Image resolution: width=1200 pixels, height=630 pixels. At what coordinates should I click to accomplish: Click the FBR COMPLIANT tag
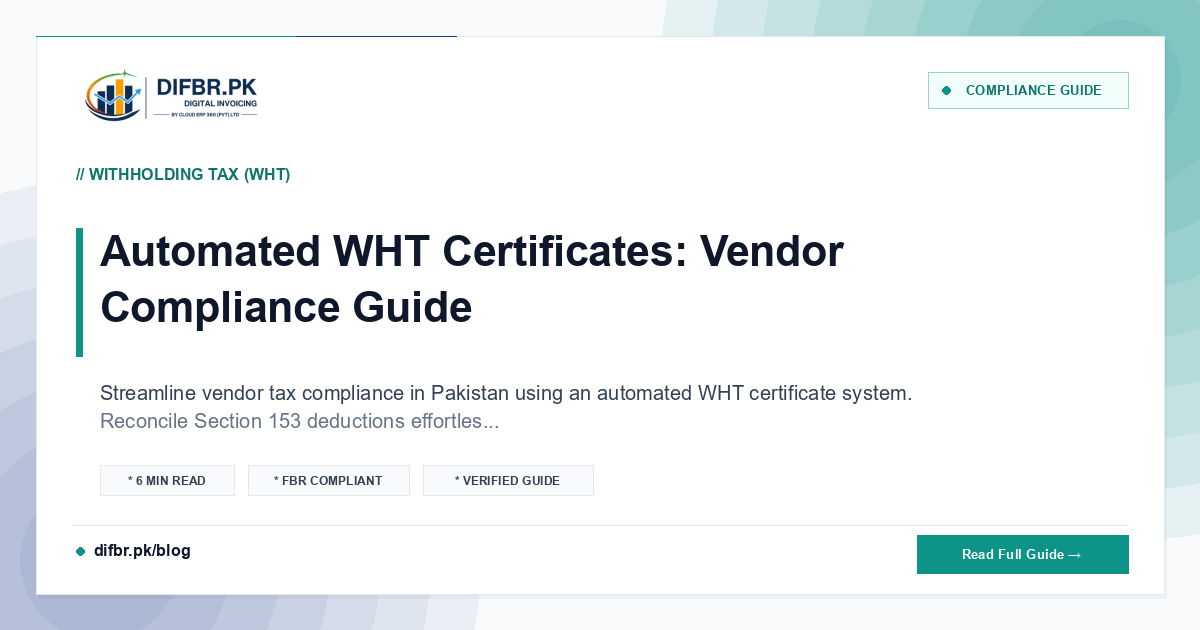click(329, 480)
